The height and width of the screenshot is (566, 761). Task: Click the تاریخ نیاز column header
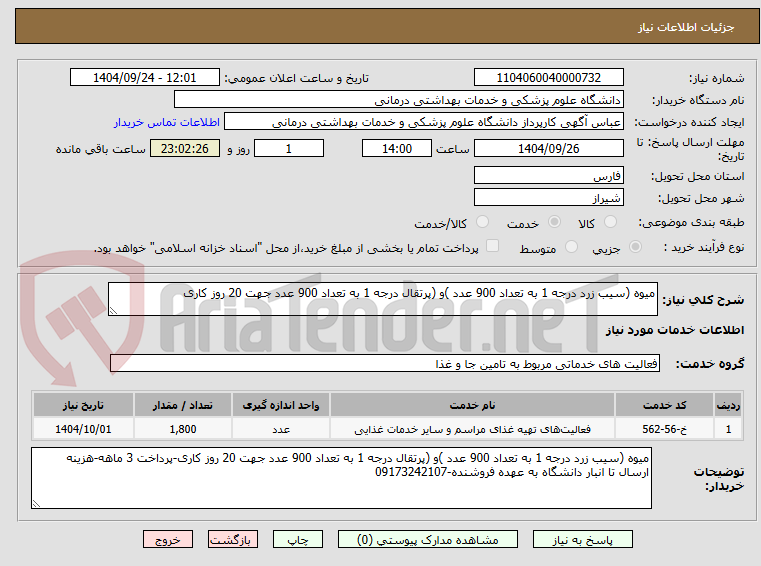click(83, 405)
